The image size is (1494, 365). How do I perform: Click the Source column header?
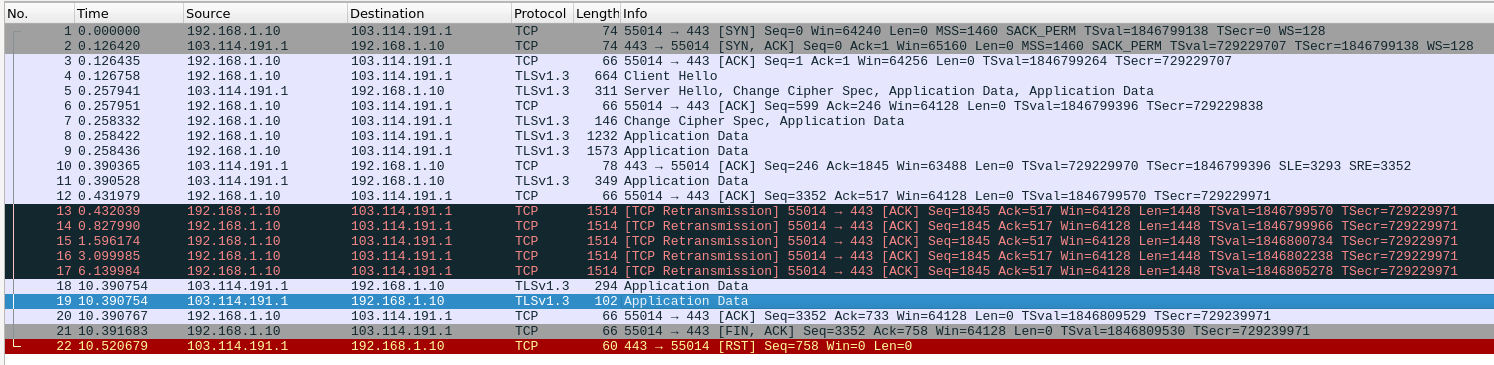(265, 14)
